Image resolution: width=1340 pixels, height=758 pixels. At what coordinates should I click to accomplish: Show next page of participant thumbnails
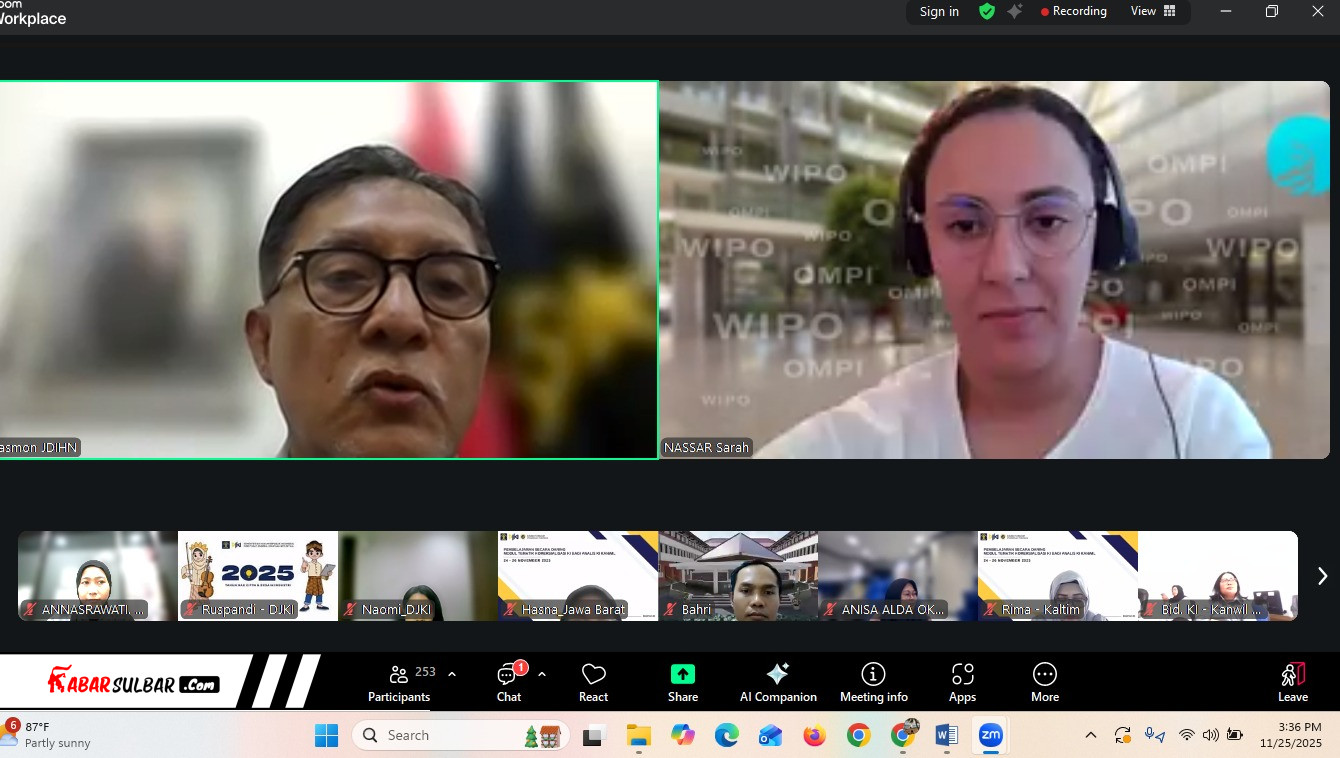[x=1322, y=576]
